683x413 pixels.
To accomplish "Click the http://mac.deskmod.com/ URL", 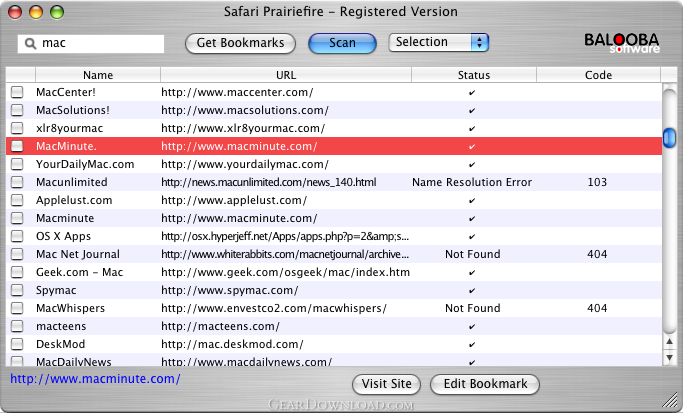I will click(x=232, y=344).
